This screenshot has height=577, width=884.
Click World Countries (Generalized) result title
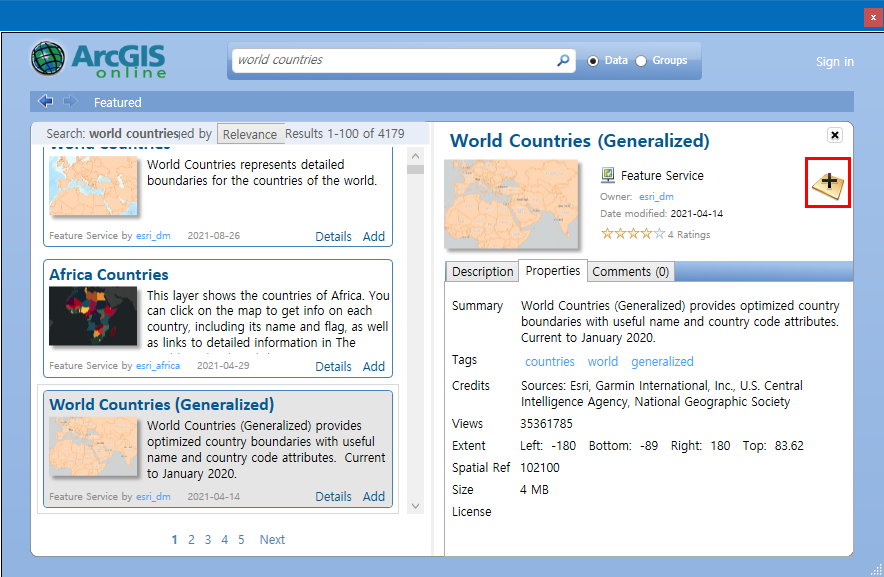[x=162, y=405]
